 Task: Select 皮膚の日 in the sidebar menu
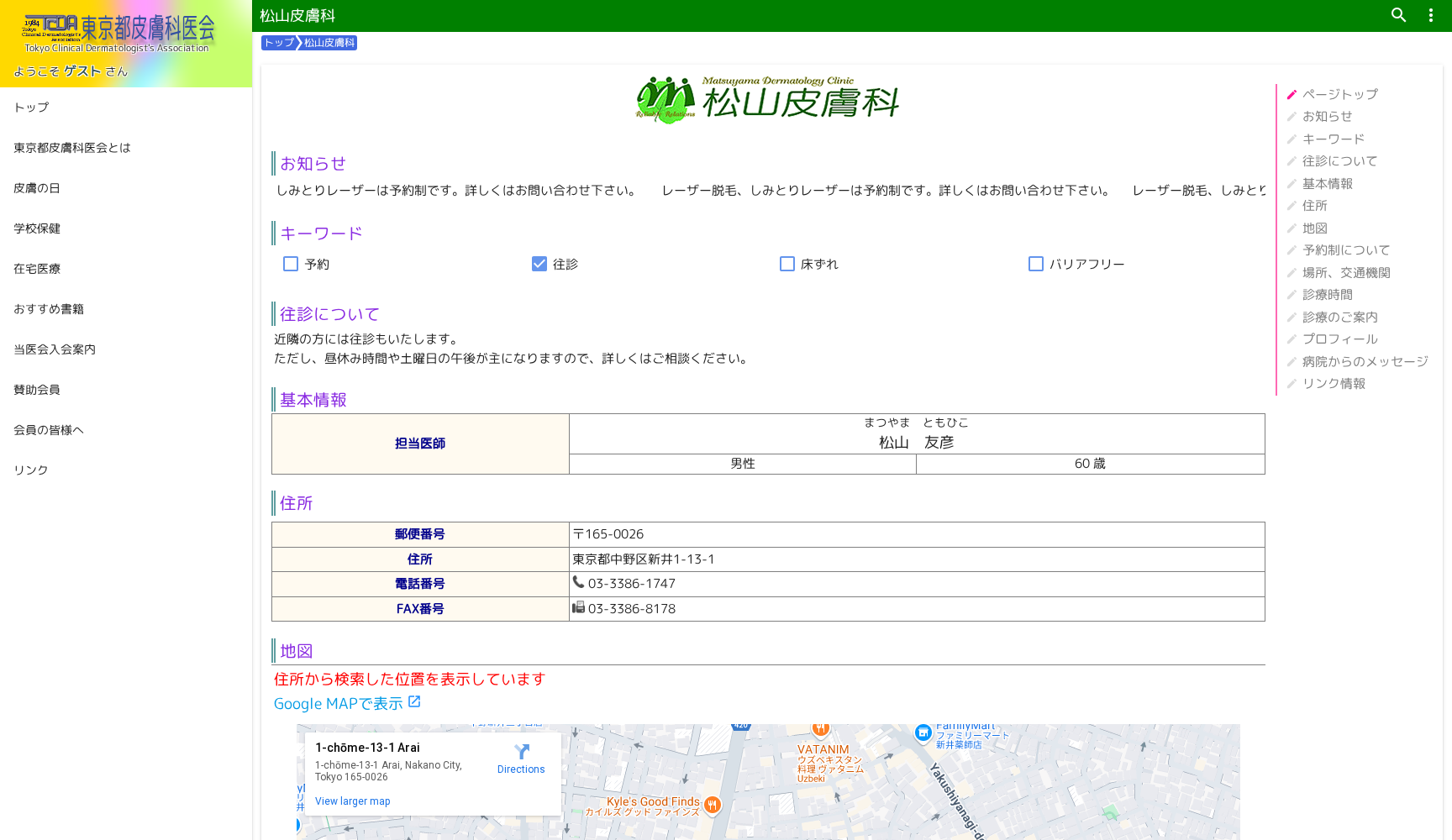click(35, 188)
